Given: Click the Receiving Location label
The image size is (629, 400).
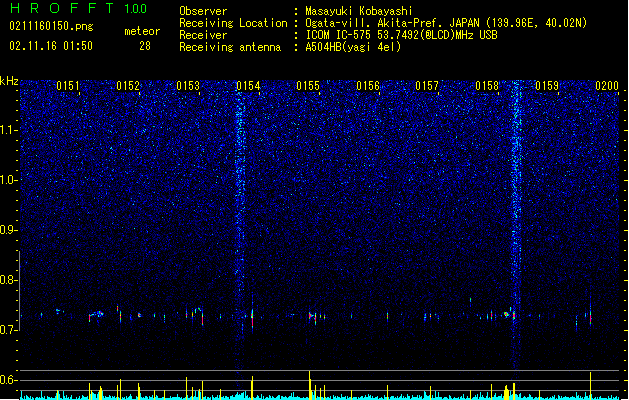Looking at the screenshot, I should point(233,23).
